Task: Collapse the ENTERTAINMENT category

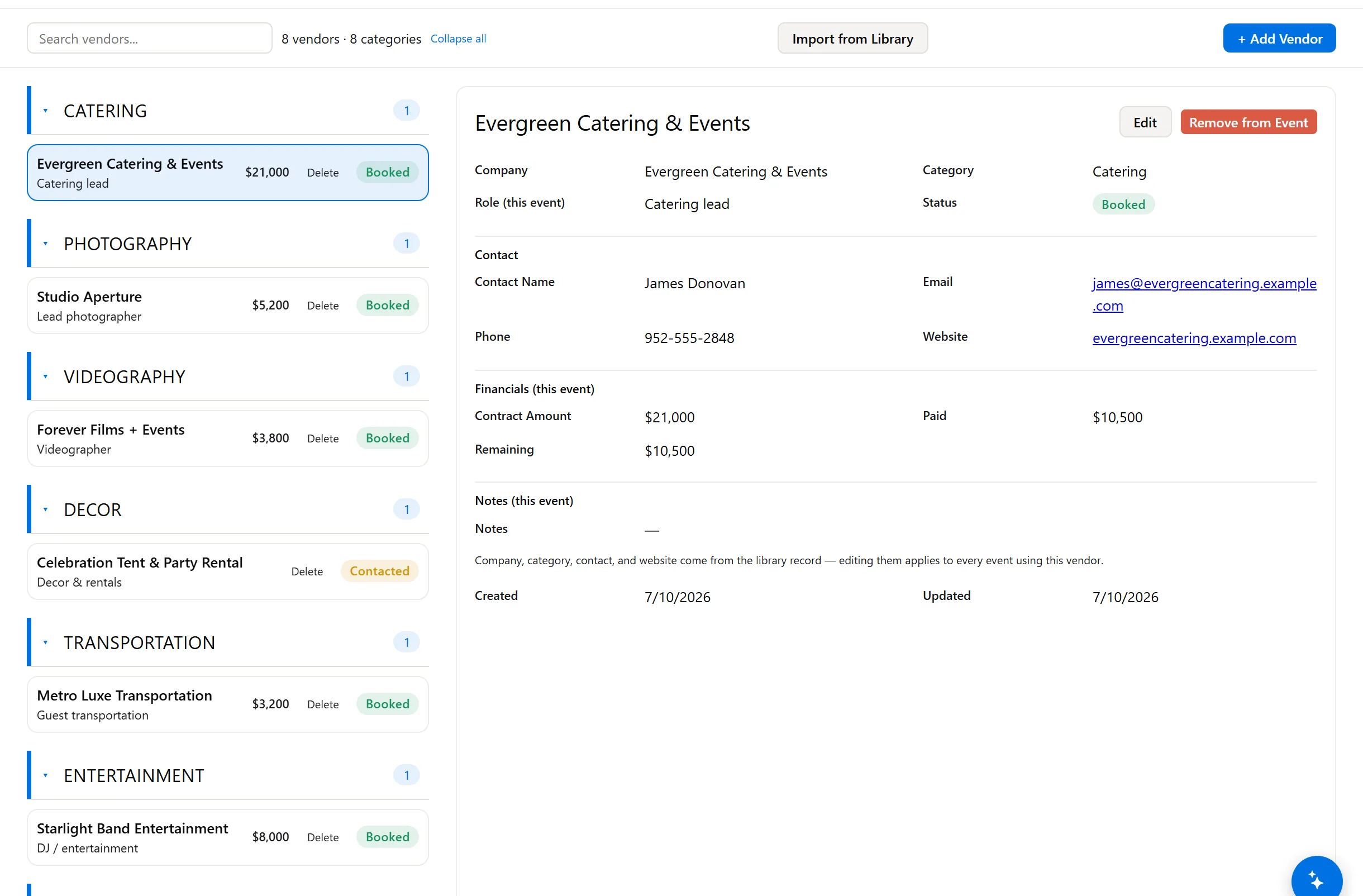Action: click(x=45, y=775)
